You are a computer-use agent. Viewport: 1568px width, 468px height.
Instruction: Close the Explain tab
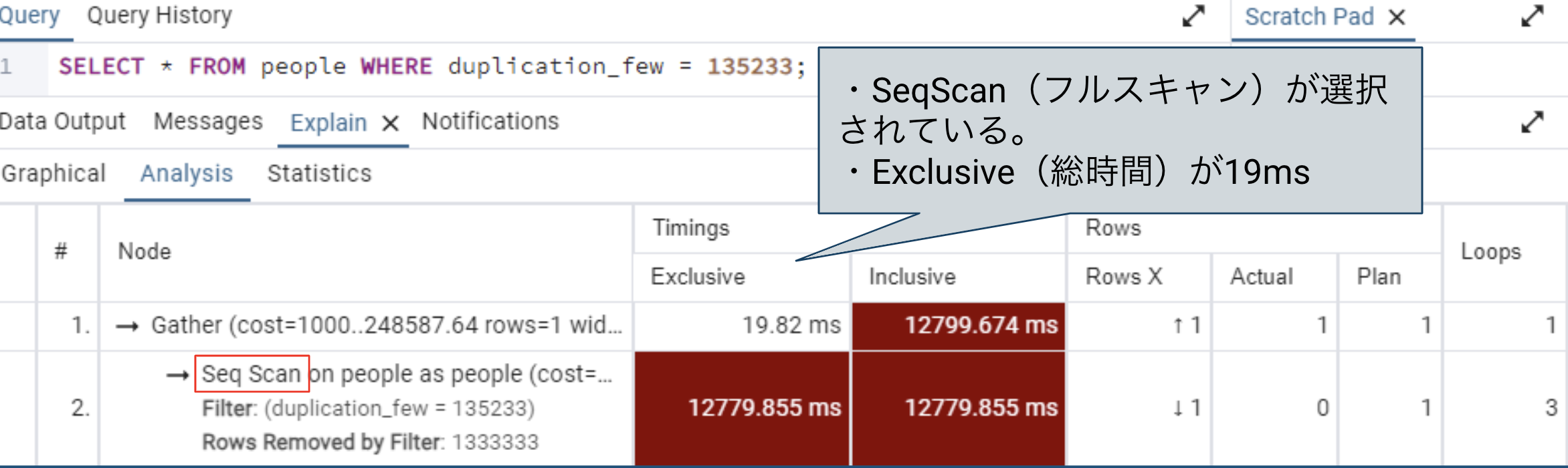tap(391, 123)
